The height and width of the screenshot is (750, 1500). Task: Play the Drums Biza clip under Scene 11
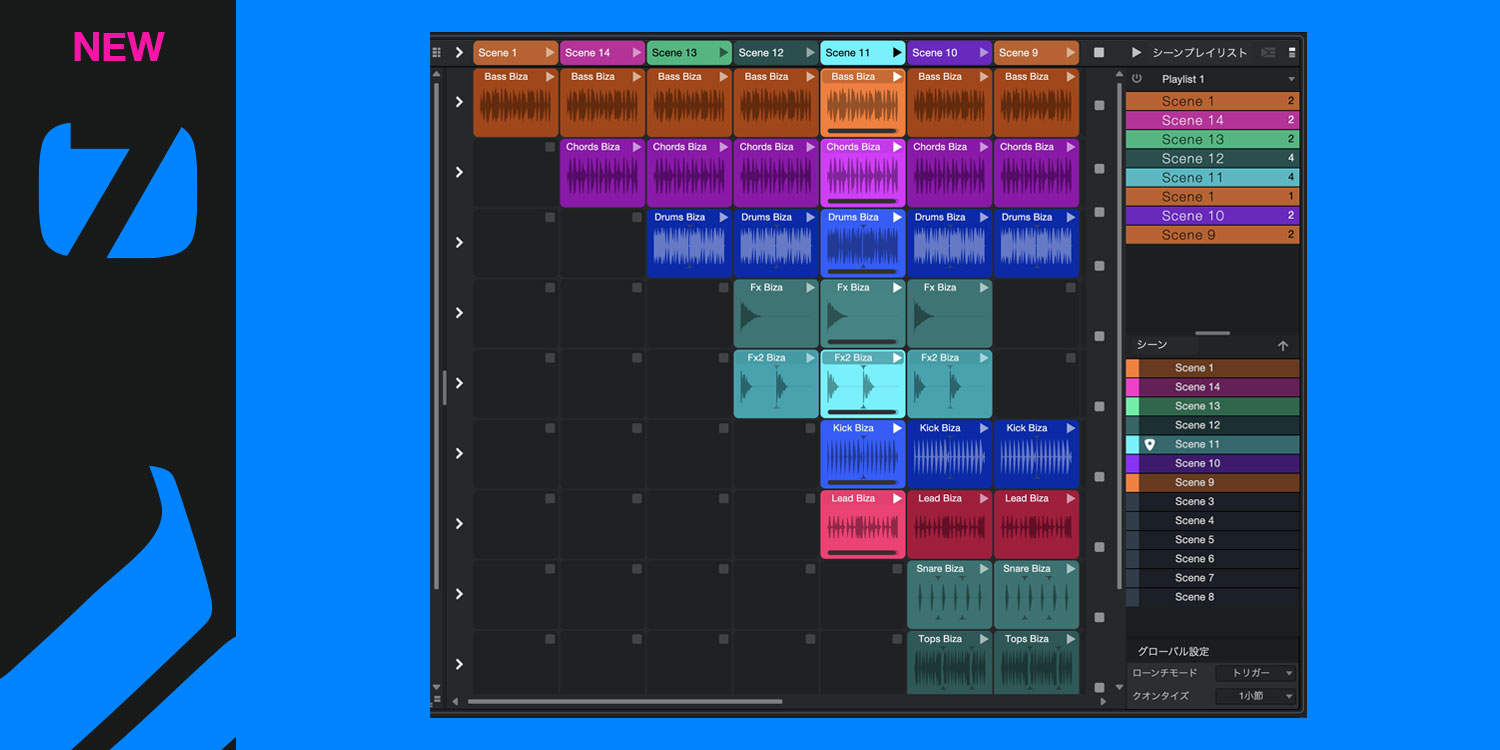pos(897,217)
